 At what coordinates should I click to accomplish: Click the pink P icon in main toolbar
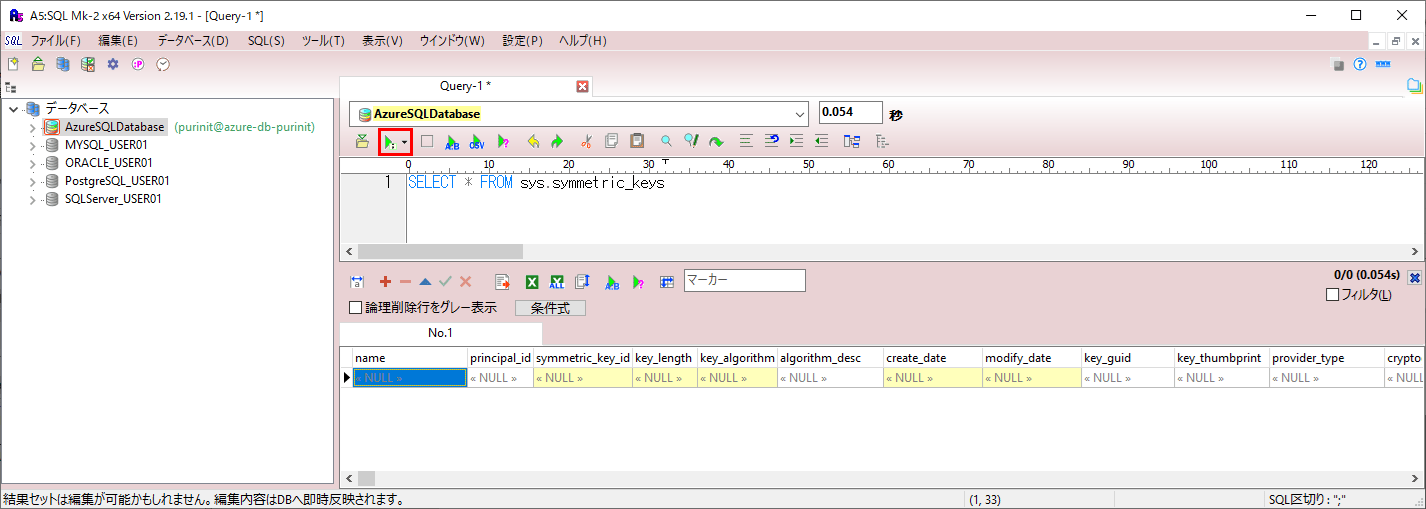[x=138, y=64]
